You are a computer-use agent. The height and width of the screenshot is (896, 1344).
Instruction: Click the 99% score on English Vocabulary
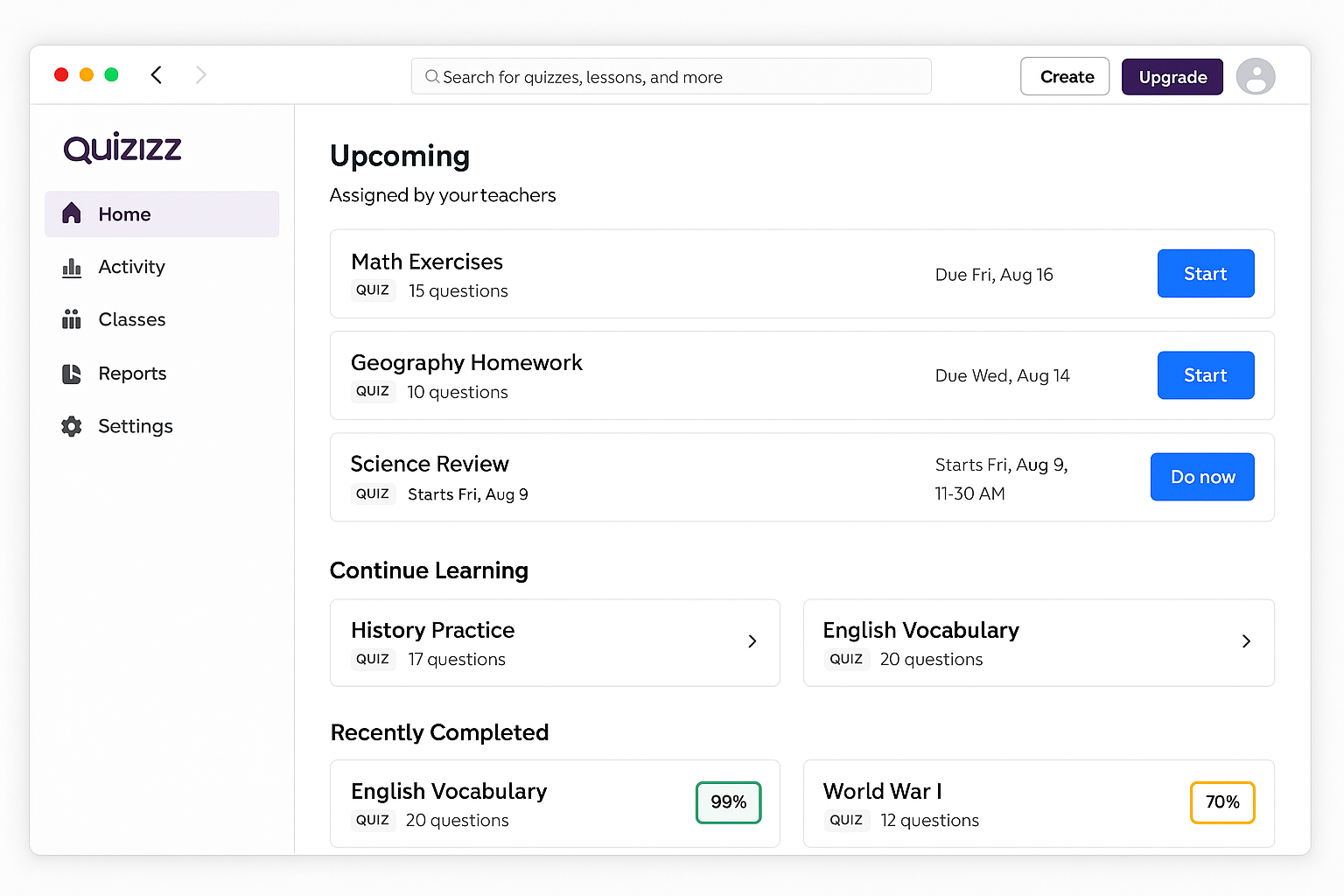(728, 802)
